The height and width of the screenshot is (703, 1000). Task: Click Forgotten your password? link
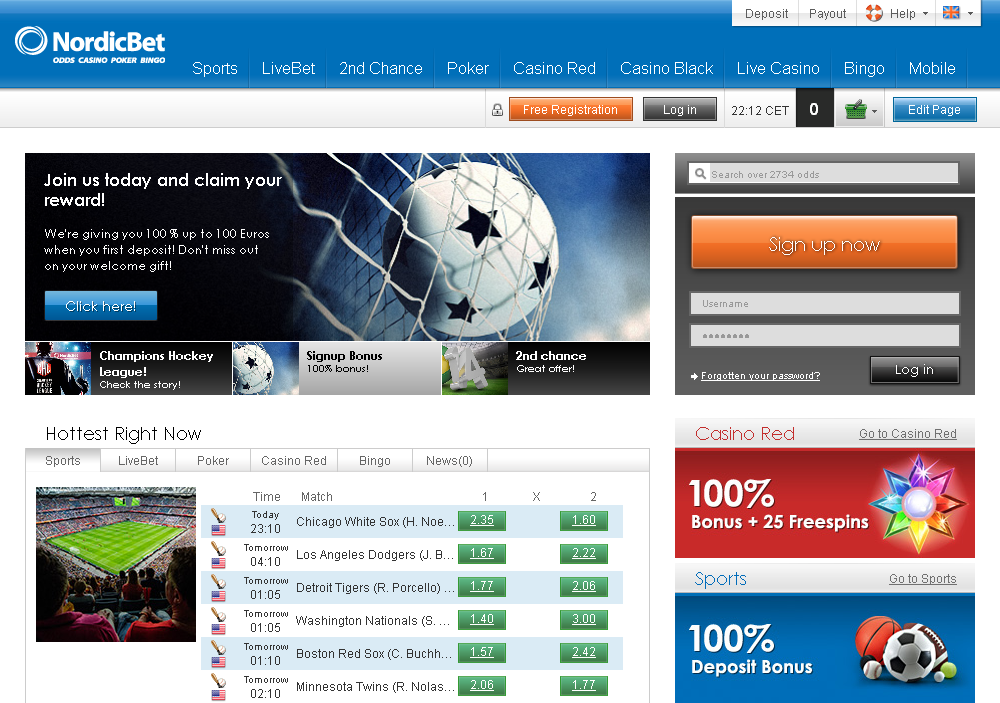click(760, 376)
